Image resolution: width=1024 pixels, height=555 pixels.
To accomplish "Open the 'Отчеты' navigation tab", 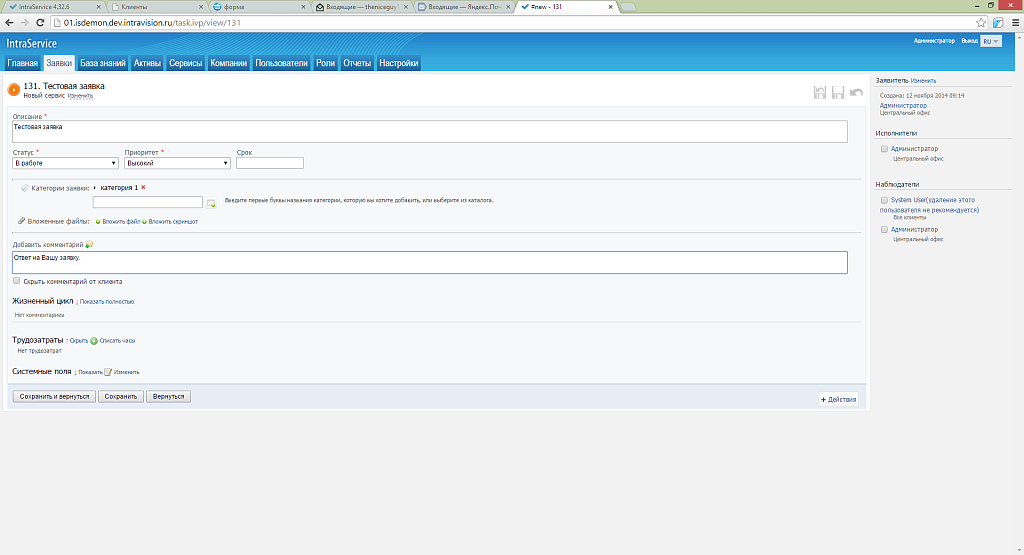I will pos(357,63).
